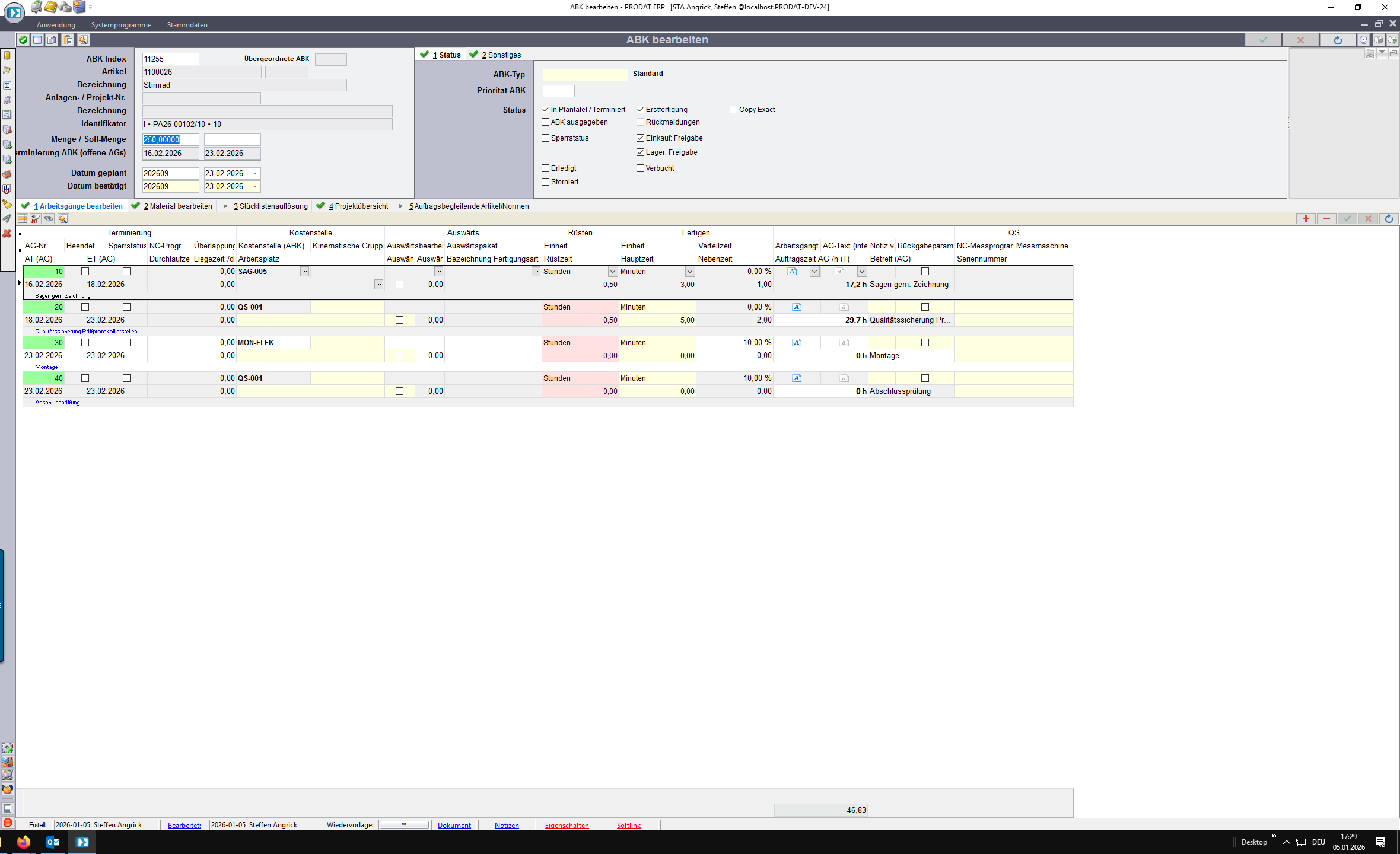Click the Dokument link in status bar
Screen dimensions: 1400x854
click(x=454, y=825)
